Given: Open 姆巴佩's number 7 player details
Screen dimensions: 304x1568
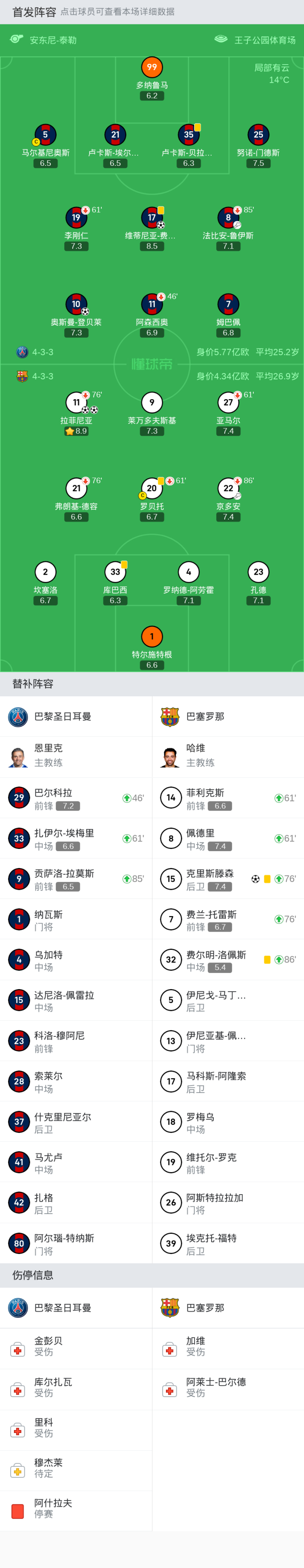Looking at the screenshot, I should coord(228,304).
